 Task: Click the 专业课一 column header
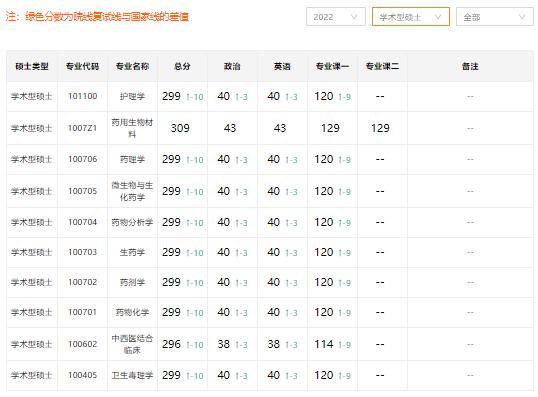[x=332, y=66]
